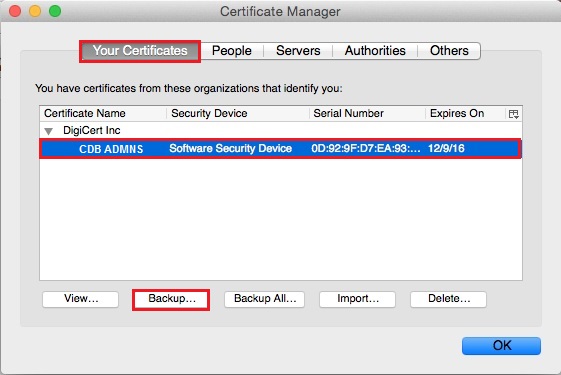Click the 12/9/16 expiry date cell
561x375 pixels.
[x=446, y=148]
